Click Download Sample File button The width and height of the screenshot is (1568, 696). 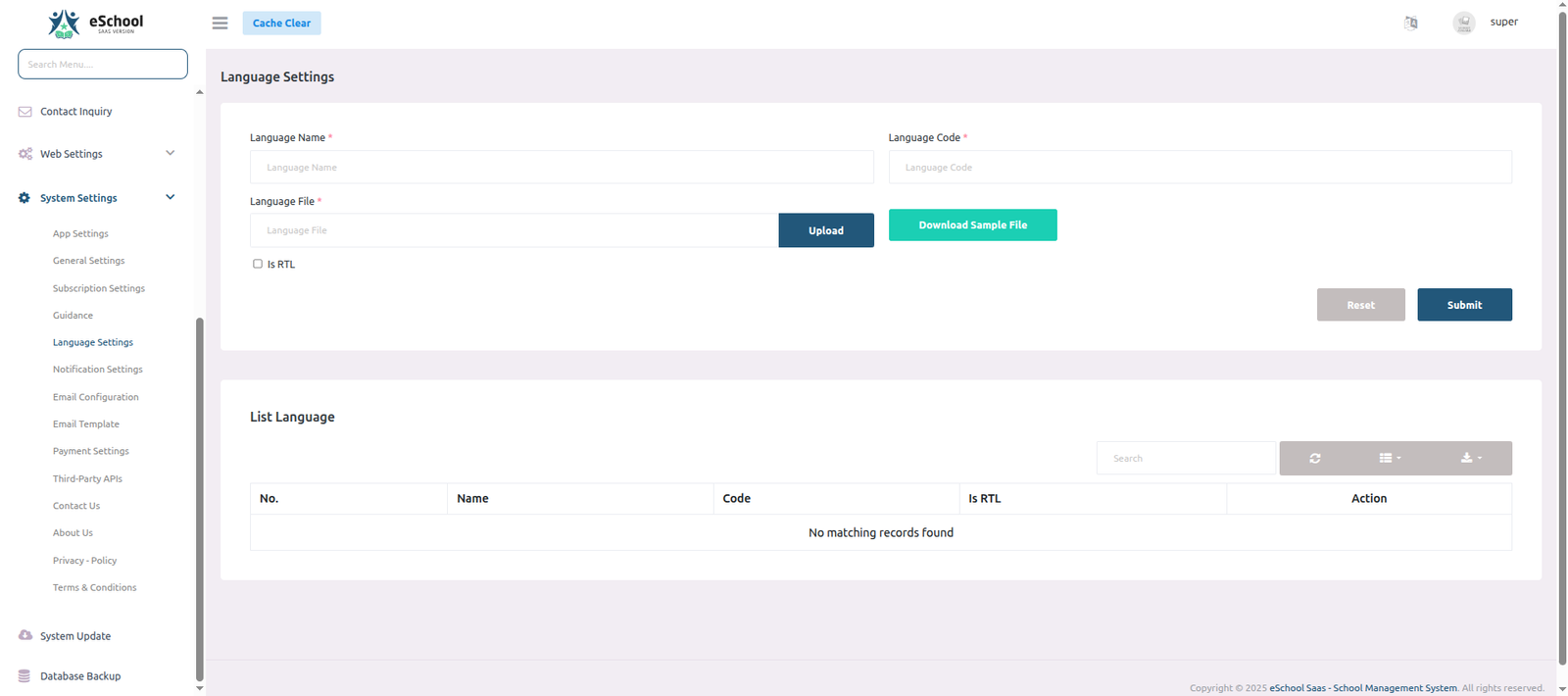tap(972, 224)
